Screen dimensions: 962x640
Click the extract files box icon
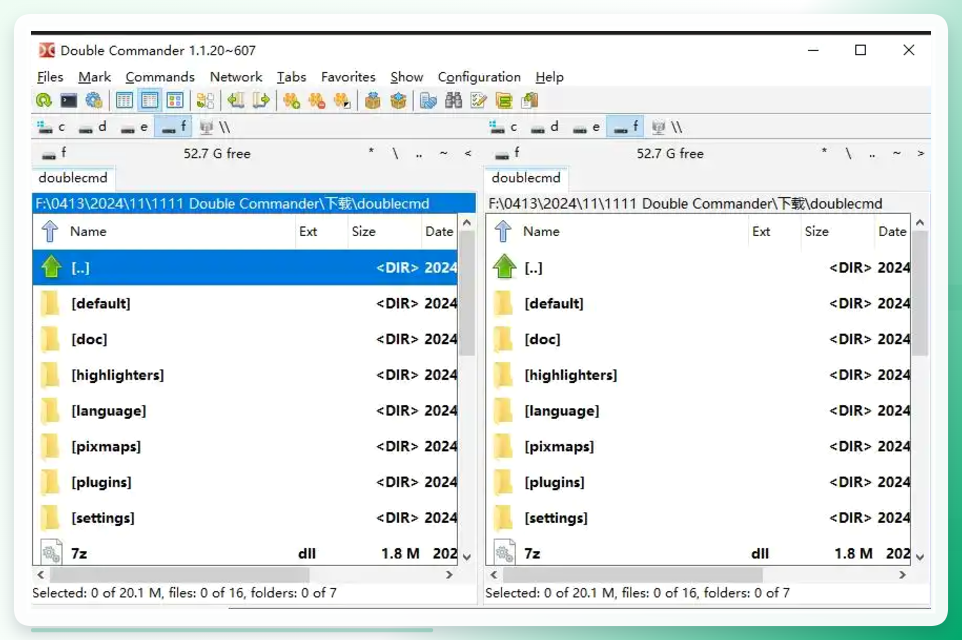click(398, 100)
